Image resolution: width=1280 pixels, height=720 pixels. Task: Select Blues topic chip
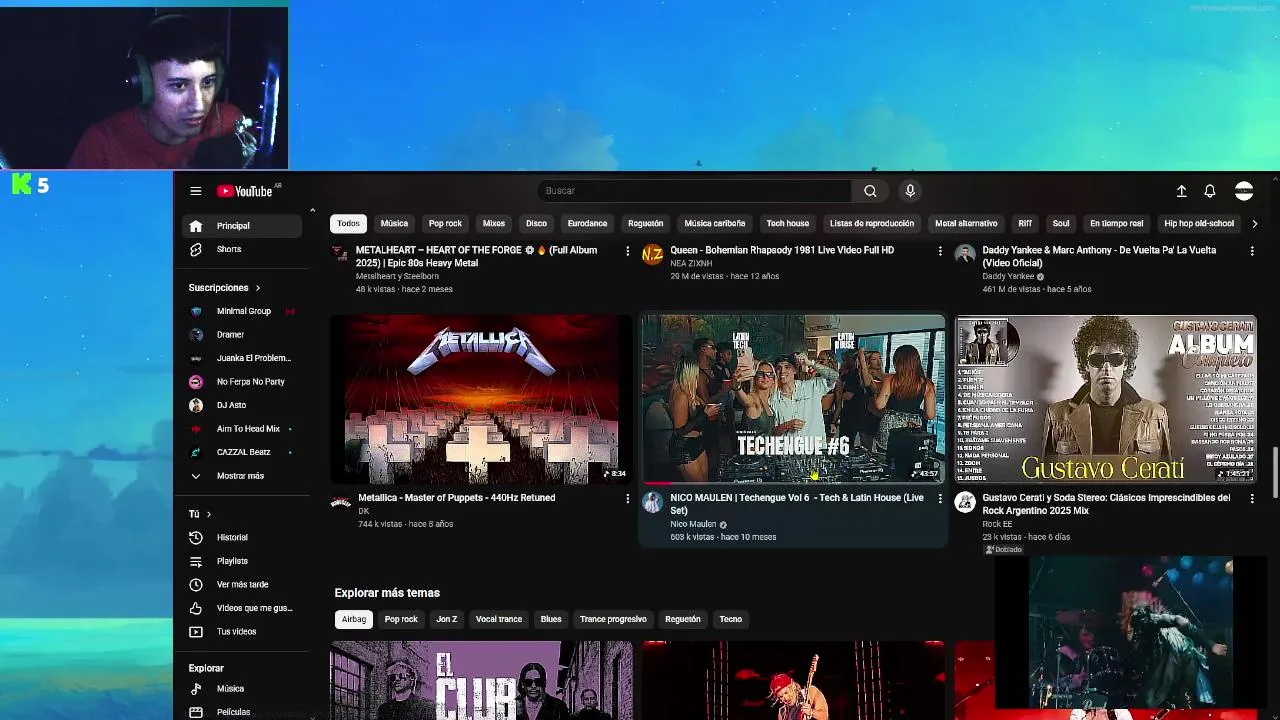(551, 619)
